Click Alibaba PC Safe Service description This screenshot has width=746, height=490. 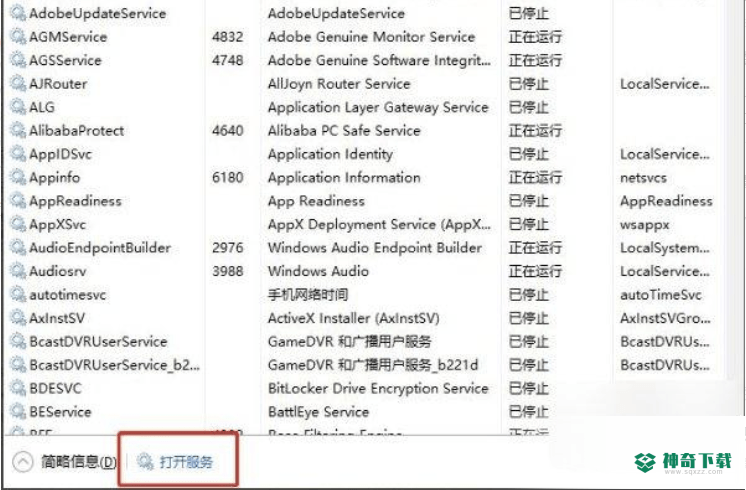click(344, 130)
